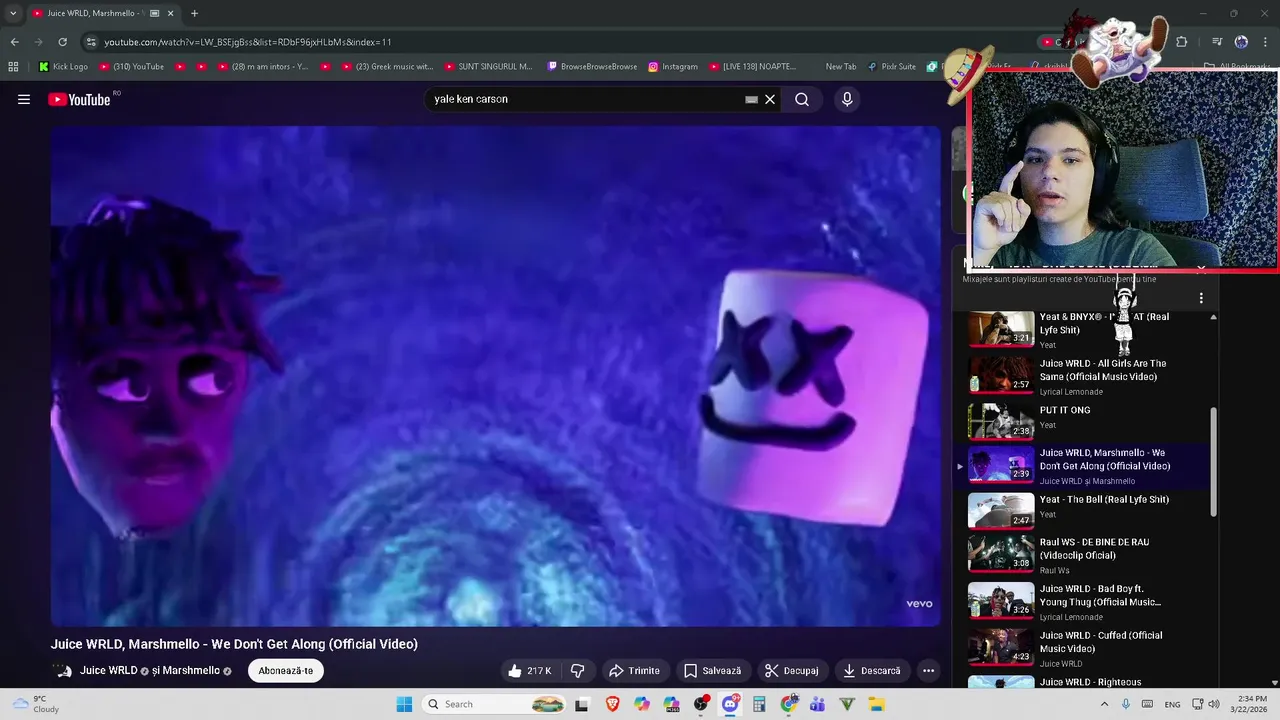
Task: Open the Kick Logo bookmark
Action: tap(63, 67)
